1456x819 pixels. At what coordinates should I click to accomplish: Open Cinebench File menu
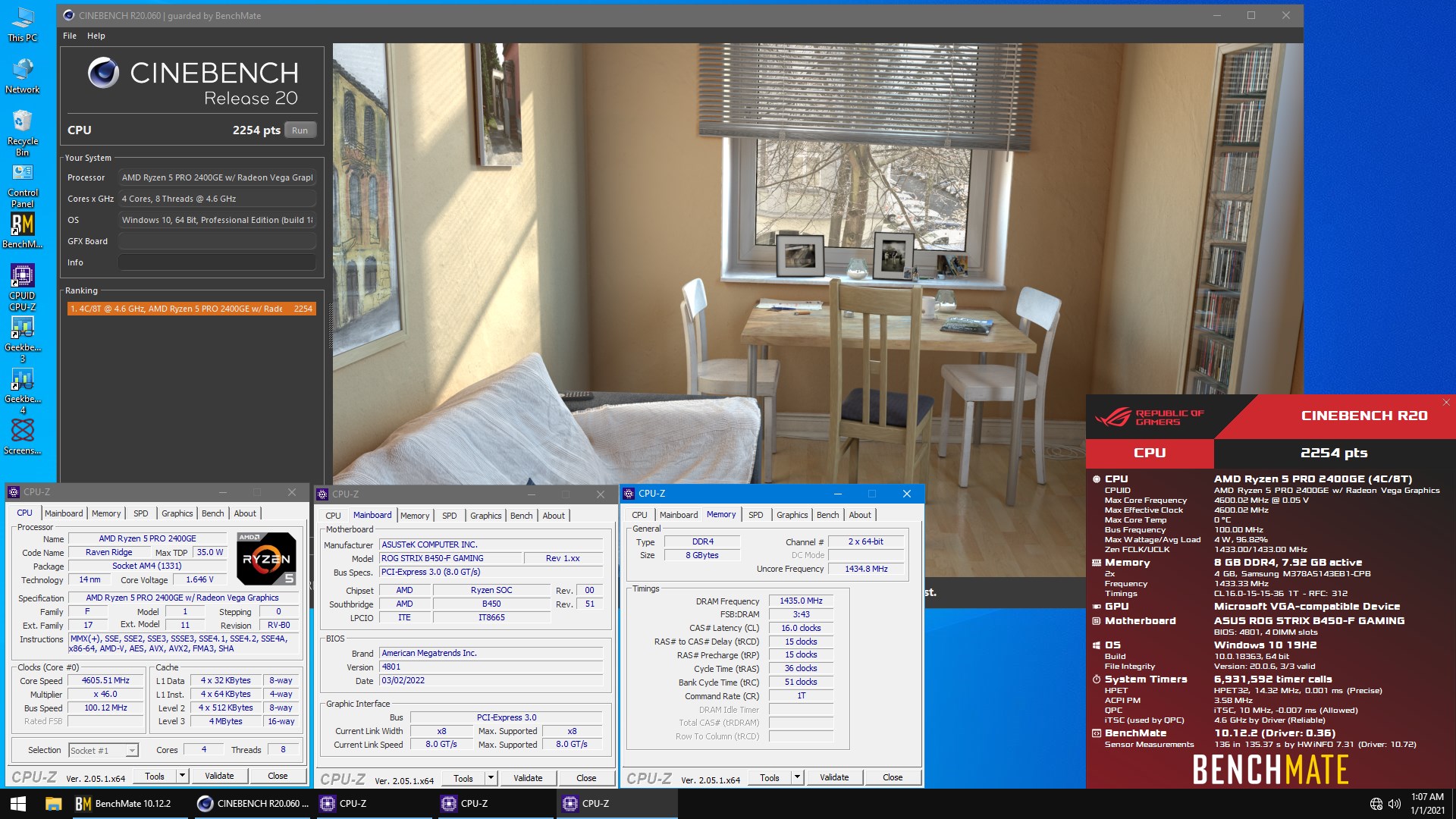(x=70, y=36)
